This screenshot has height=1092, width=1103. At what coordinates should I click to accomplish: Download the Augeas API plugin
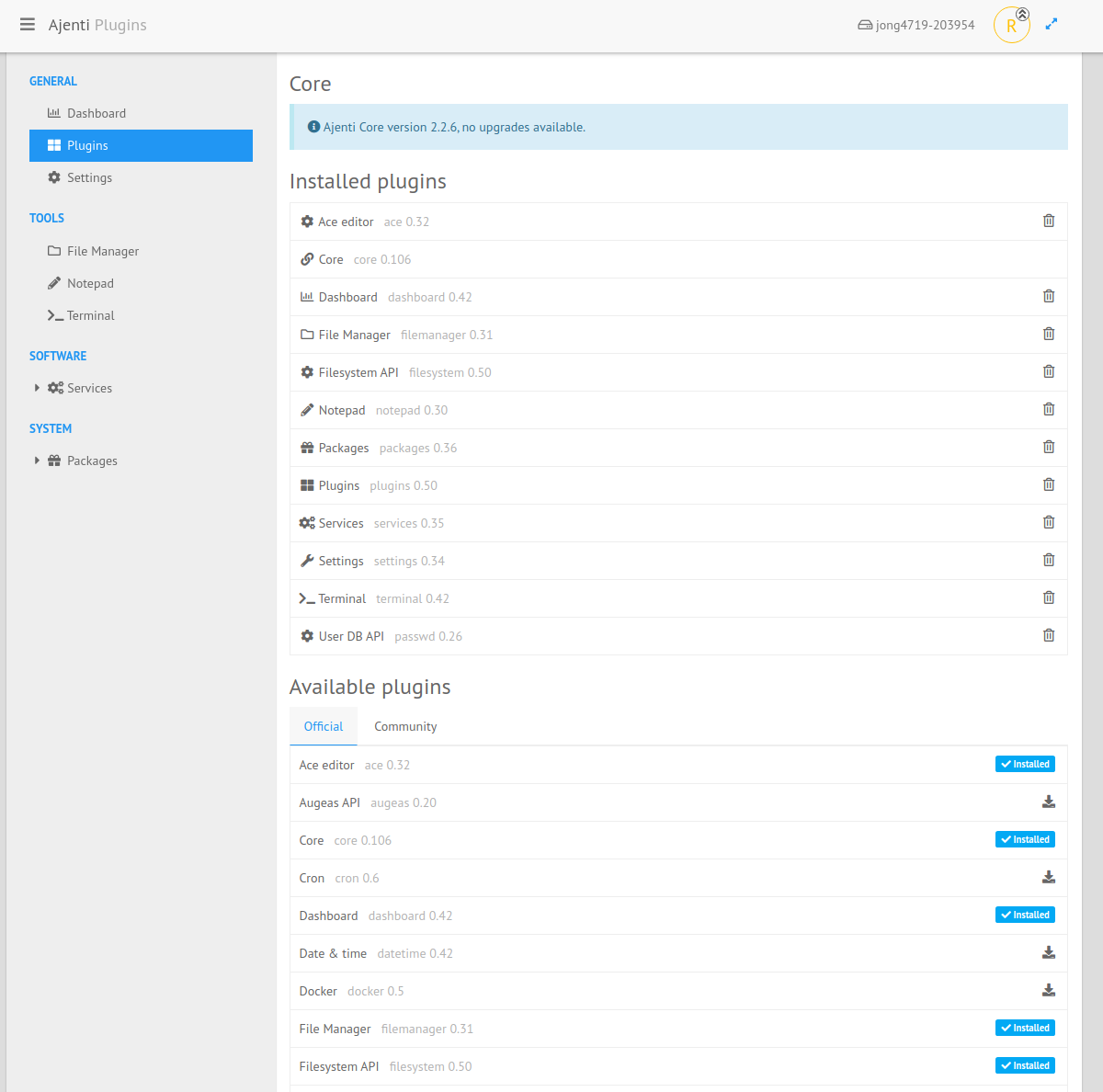coord(1049,802)
